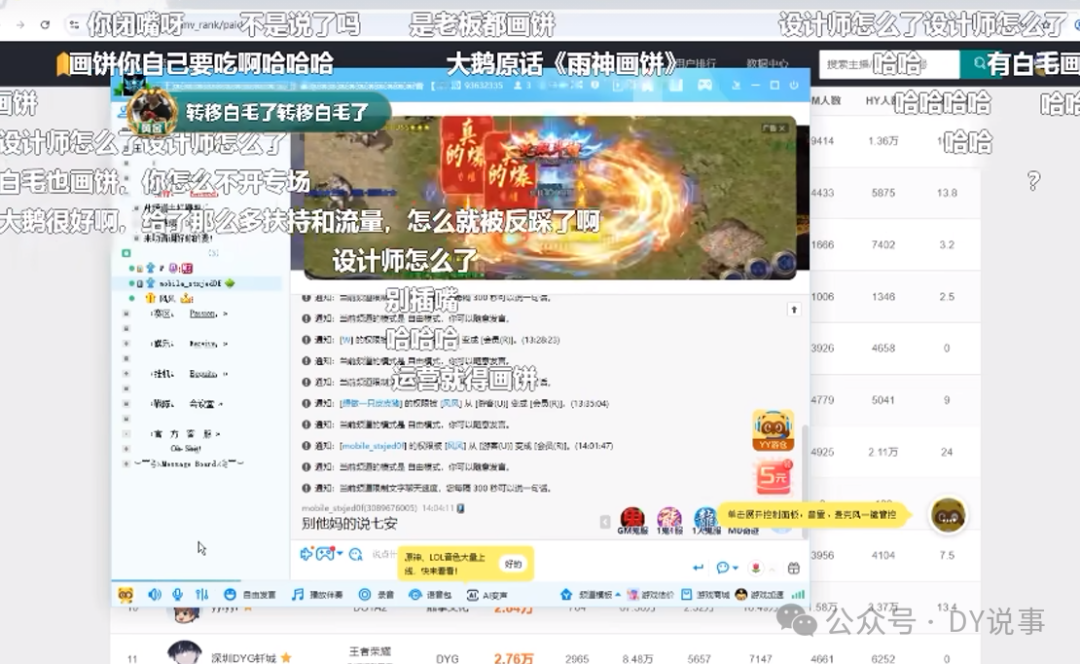Image resolution: width=1080 pixels, height=664 pixels.
Task: Mute the speaker icon in bottom toolbar
Action: (154, 594)
